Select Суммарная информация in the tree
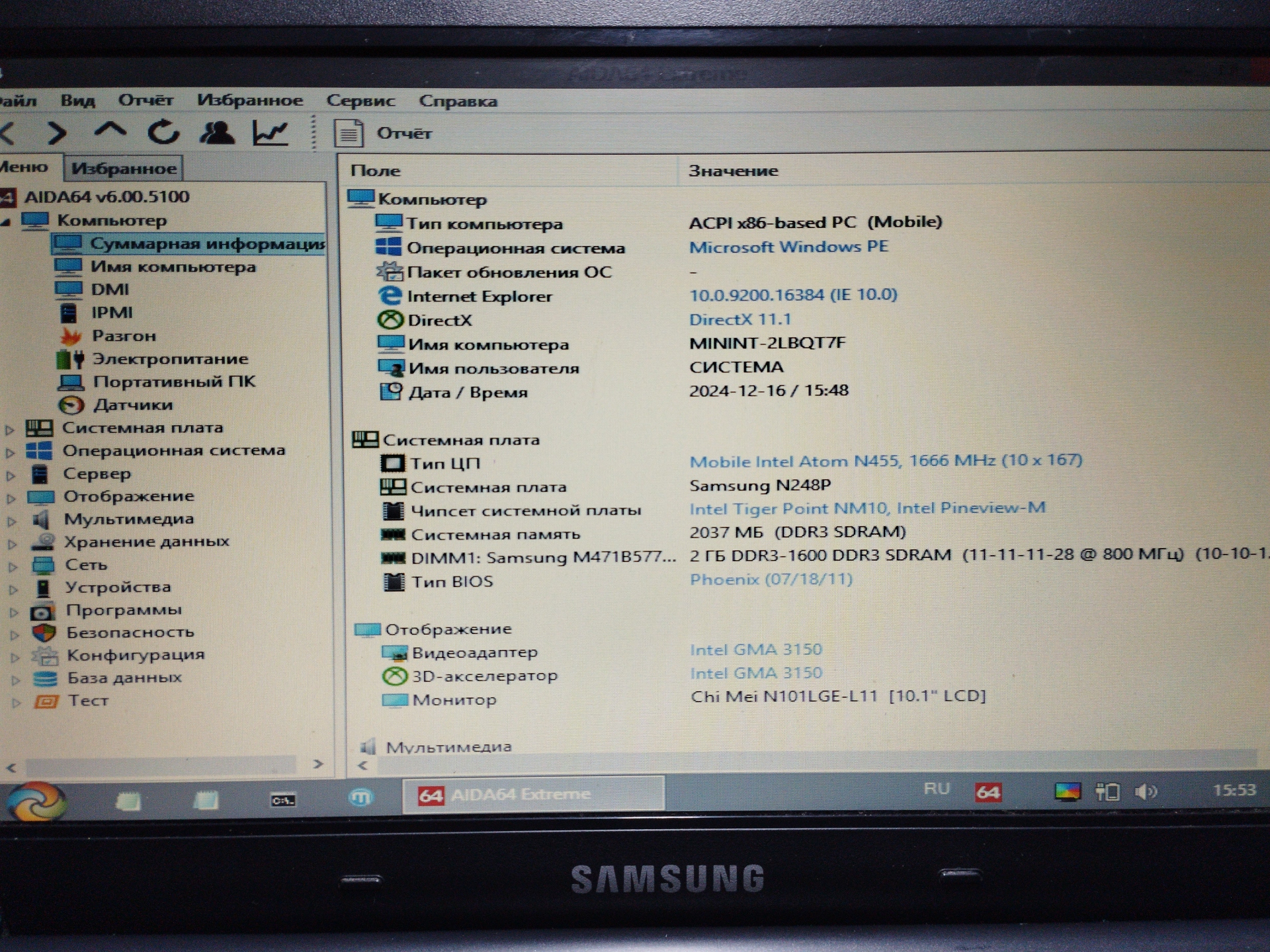 coord(189,244)
